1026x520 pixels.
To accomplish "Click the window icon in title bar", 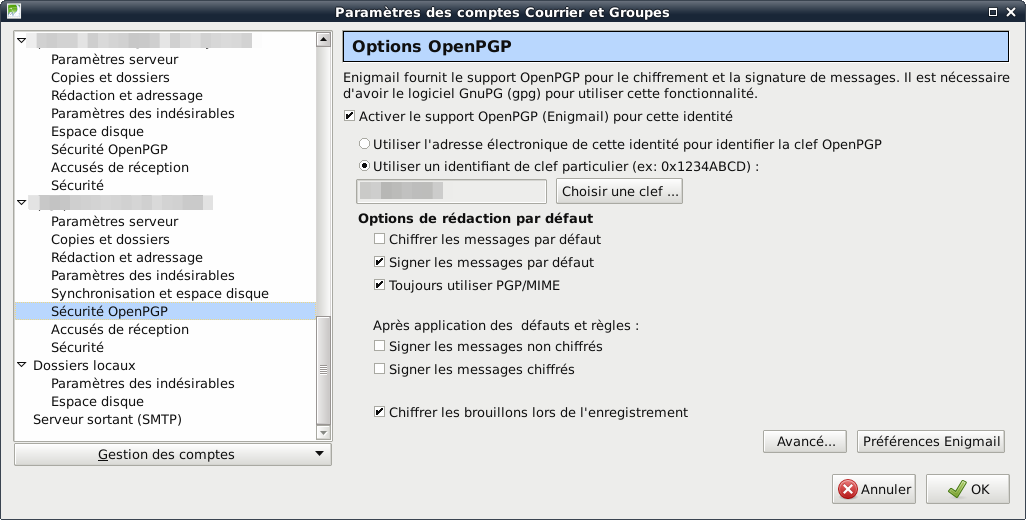I will tap(11, 12).
